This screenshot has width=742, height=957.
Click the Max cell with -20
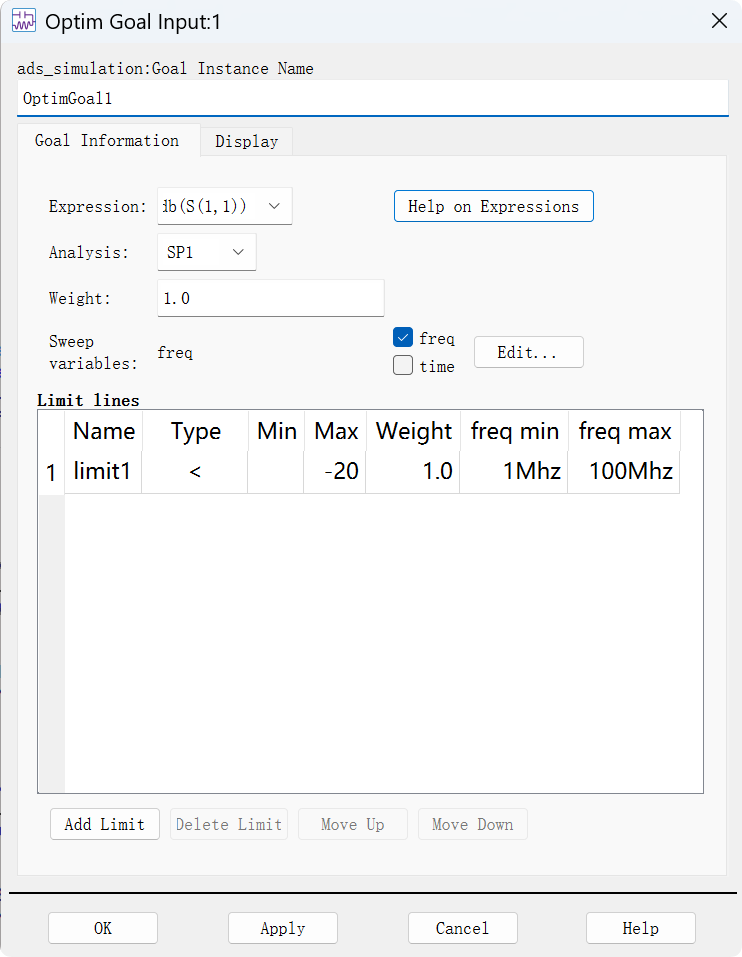tap(335, 472)
